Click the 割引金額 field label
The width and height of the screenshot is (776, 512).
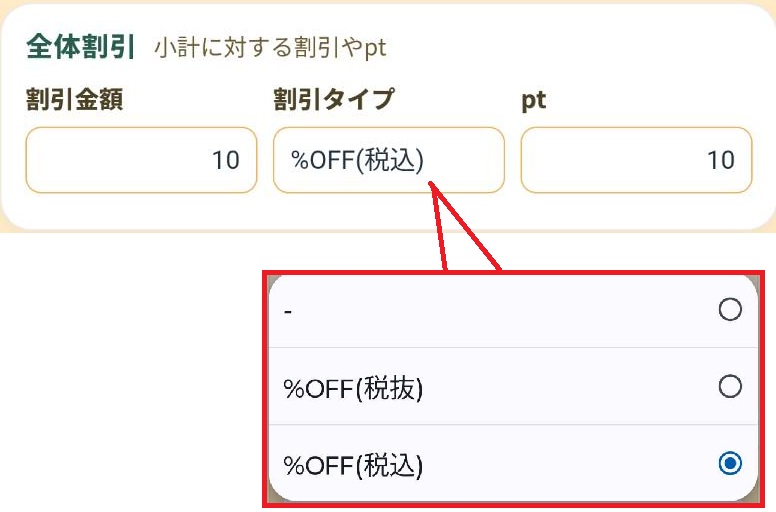click(74, 99)
